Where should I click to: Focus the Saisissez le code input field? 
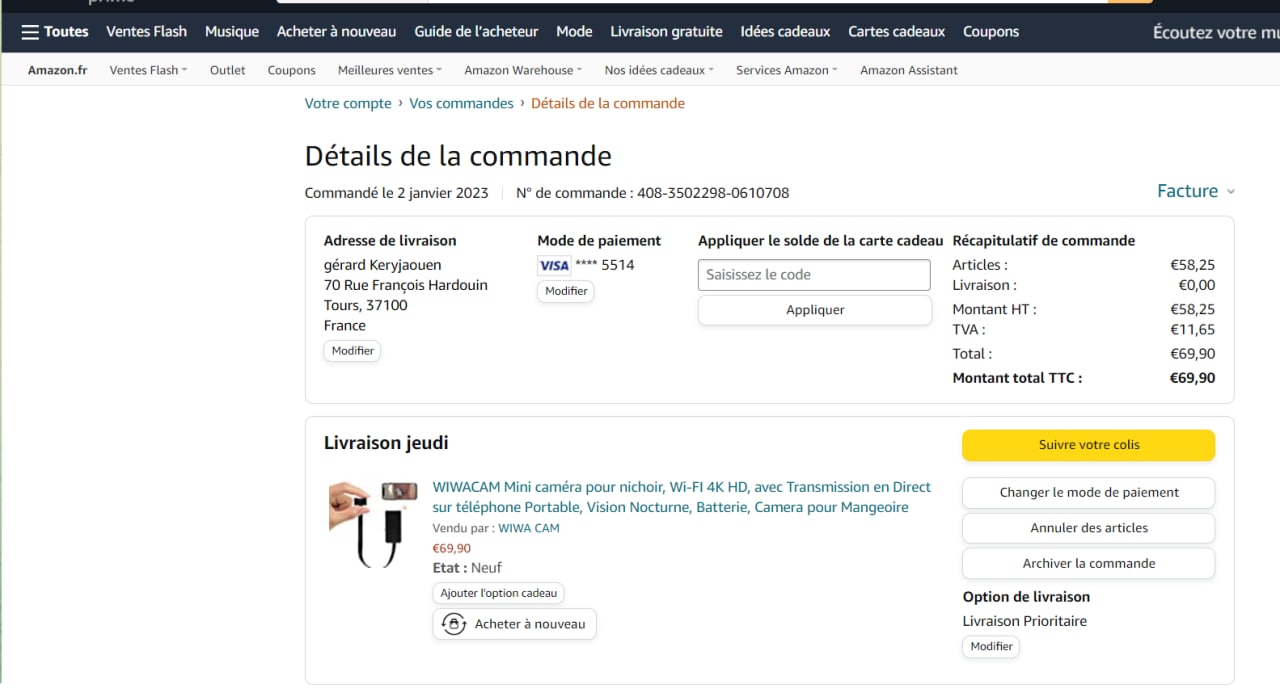(x=814, y=275)
